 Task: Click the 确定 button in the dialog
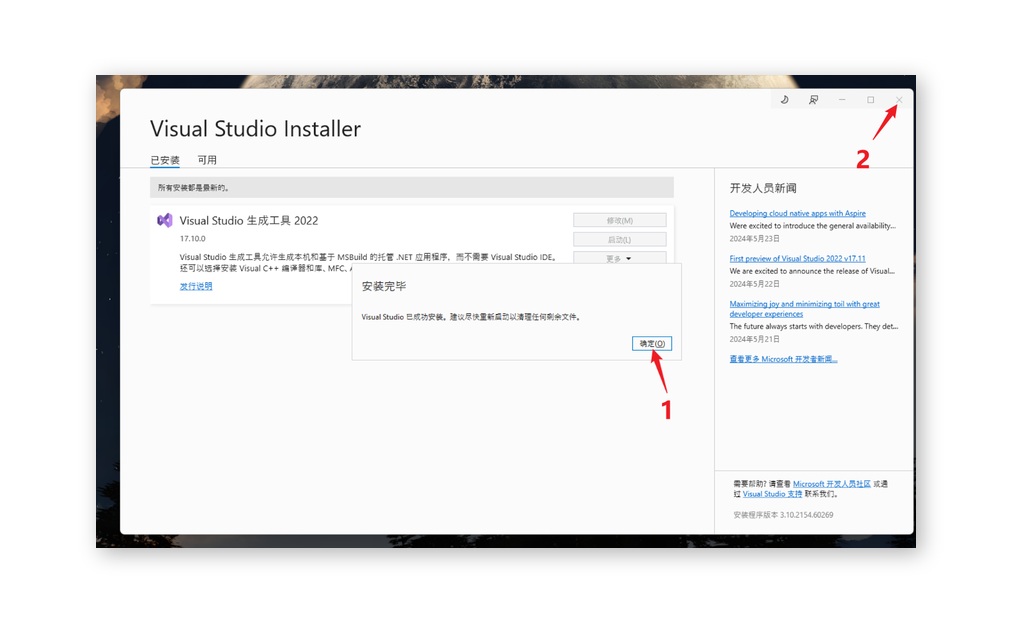652,343
